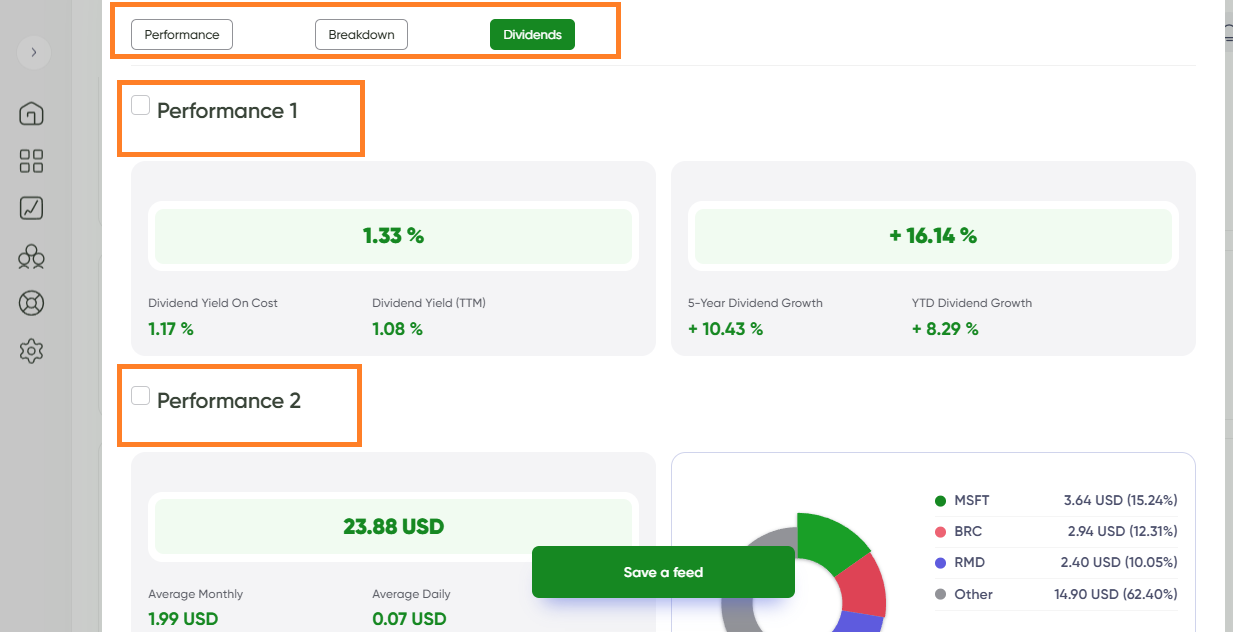Tick the Performance 1 checkbox
This screenshot has width=1233, height=632.
point(141,105)
